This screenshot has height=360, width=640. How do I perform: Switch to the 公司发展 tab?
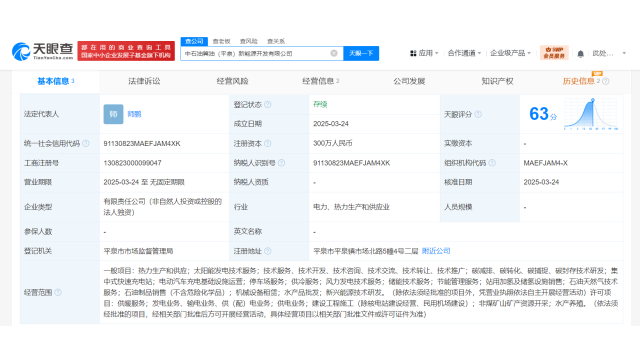coord(409,81)
